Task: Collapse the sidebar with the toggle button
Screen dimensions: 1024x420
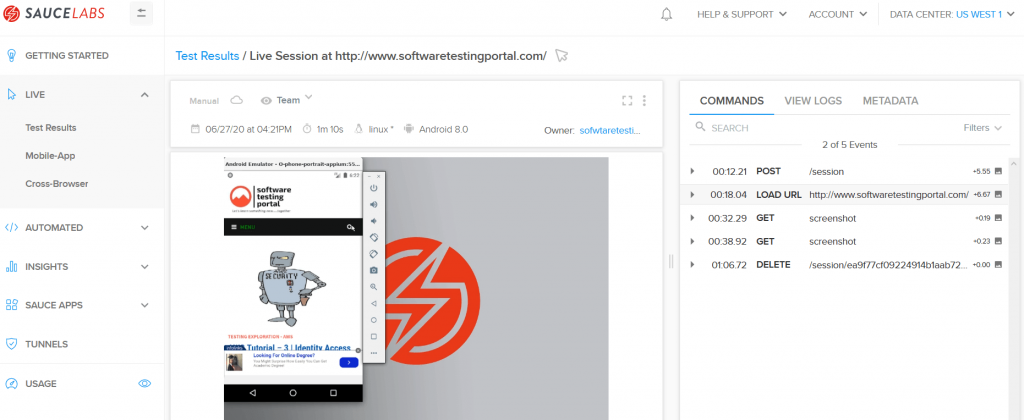Action: pos(141,14)
